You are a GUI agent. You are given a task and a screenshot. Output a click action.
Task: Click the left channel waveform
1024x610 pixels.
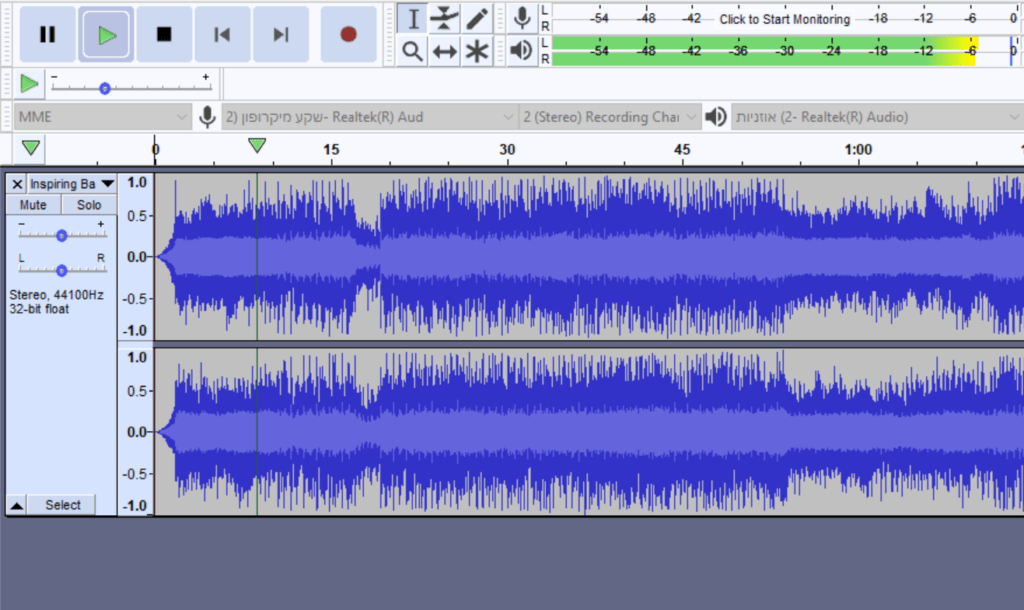pos(589,257)
